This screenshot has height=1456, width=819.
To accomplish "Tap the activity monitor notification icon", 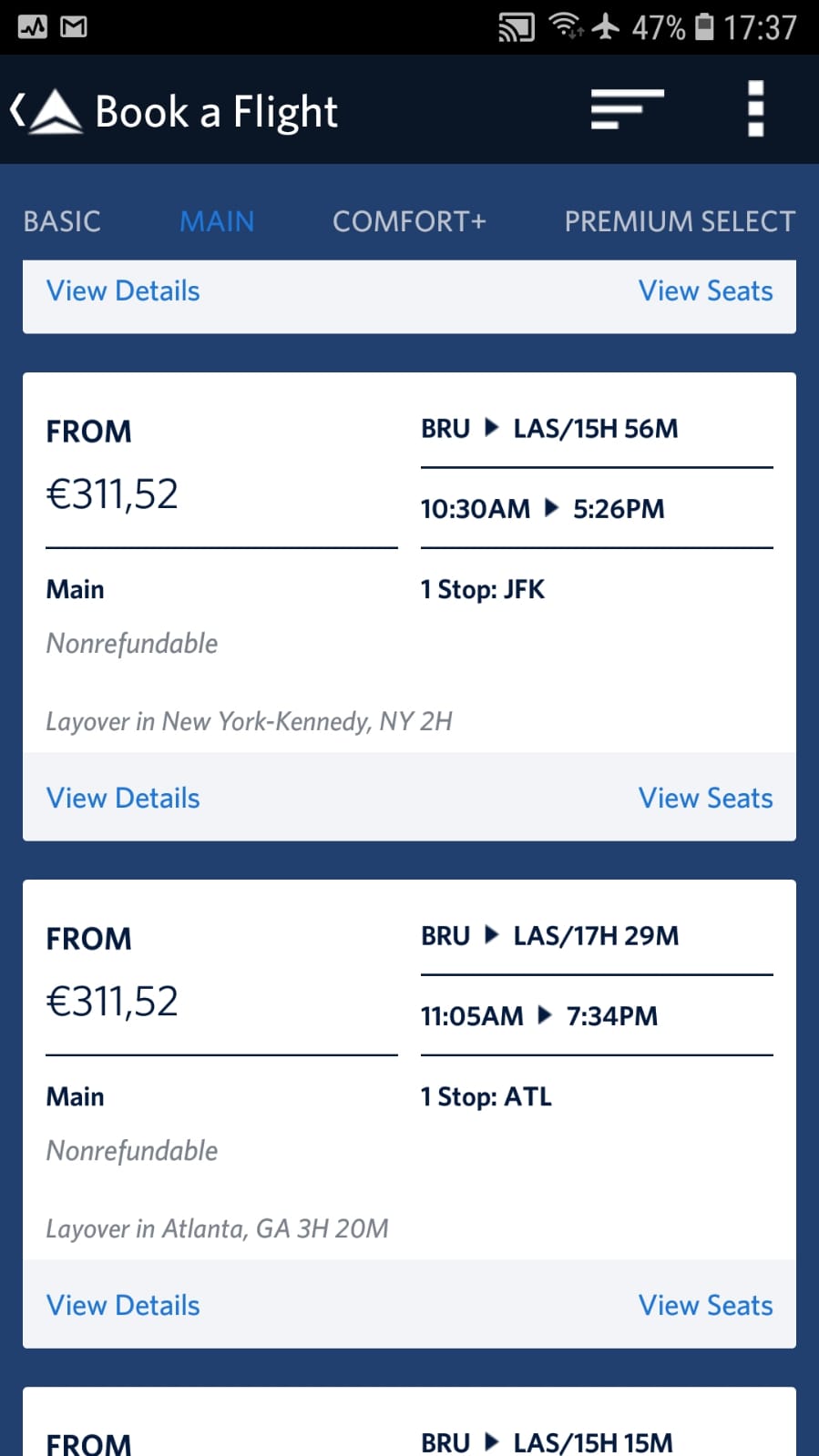I will click(33, 27).
